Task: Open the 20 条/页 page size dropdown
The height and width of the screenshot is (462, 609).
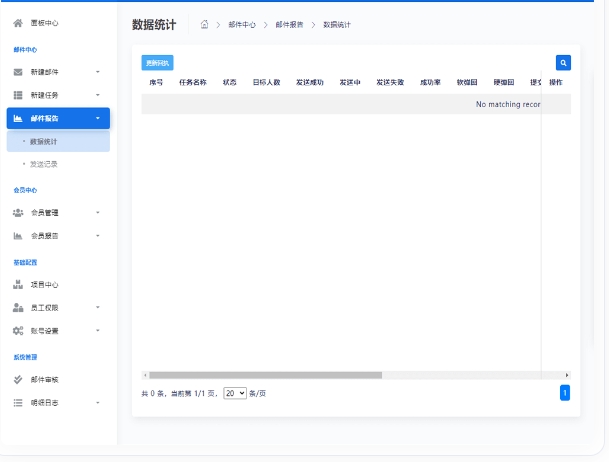Action: click(235, 393)
